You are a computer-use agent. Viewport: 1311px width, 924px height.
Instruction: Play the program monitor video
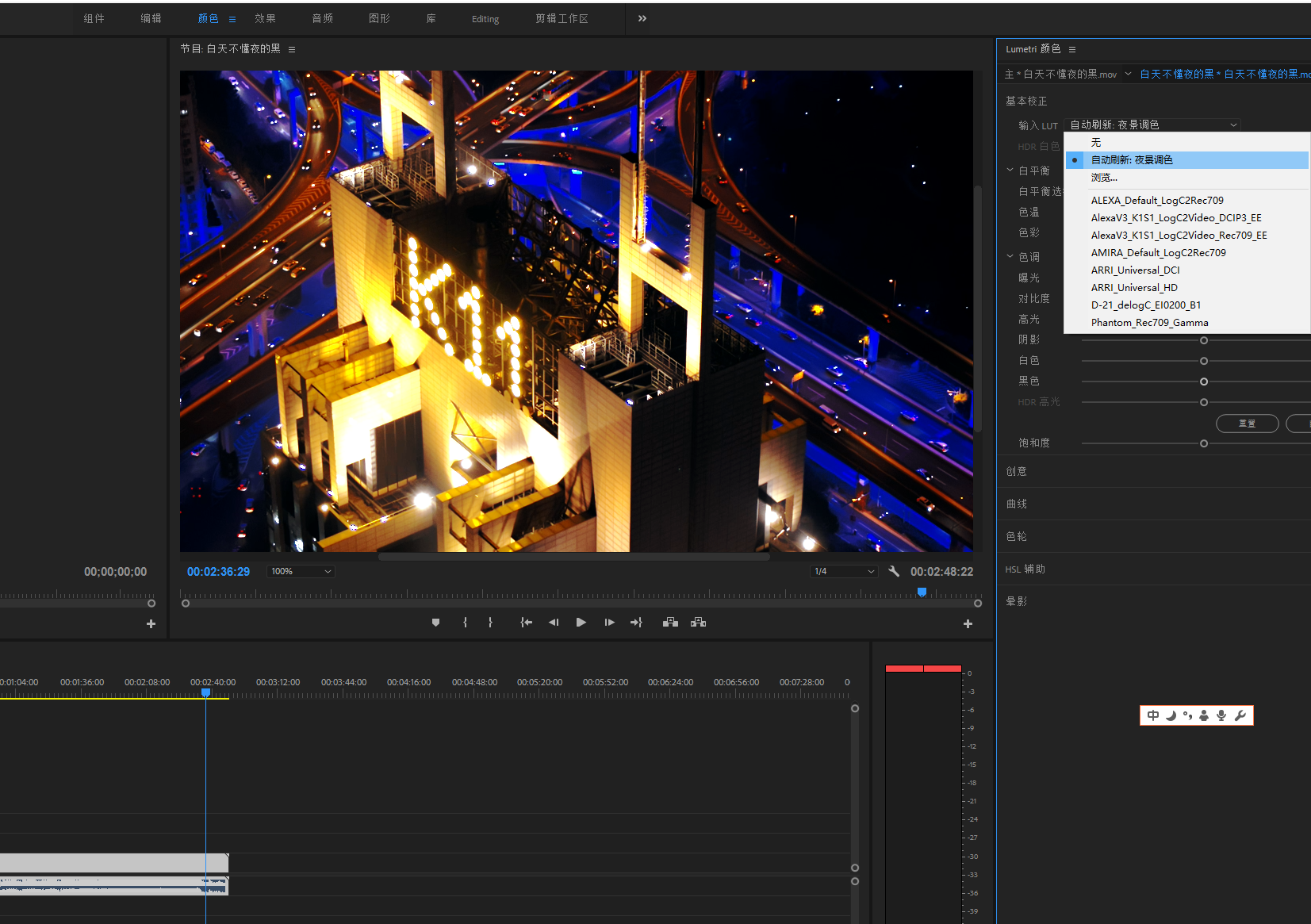point(581,623)
